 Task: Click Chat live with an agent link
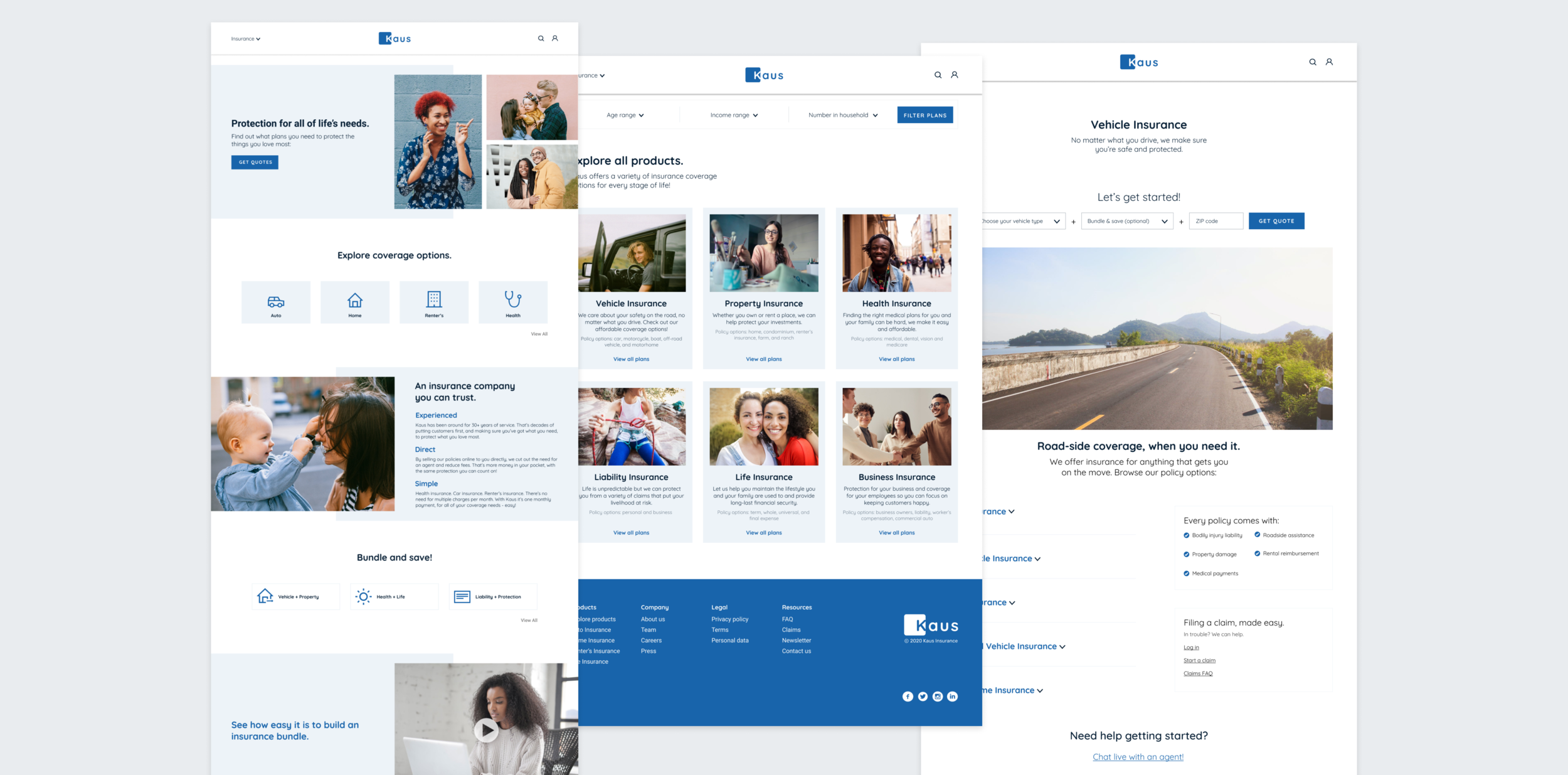tap(1138, 757)
